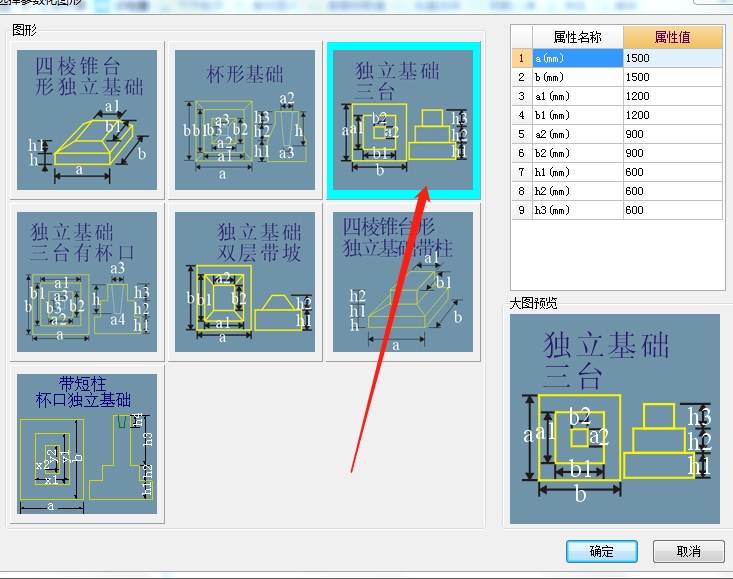Image resolution: width=733 pixels, height=579 pixels.
Task: Edit the a1(mm) value 1200
Action: (x=673, y=96)
